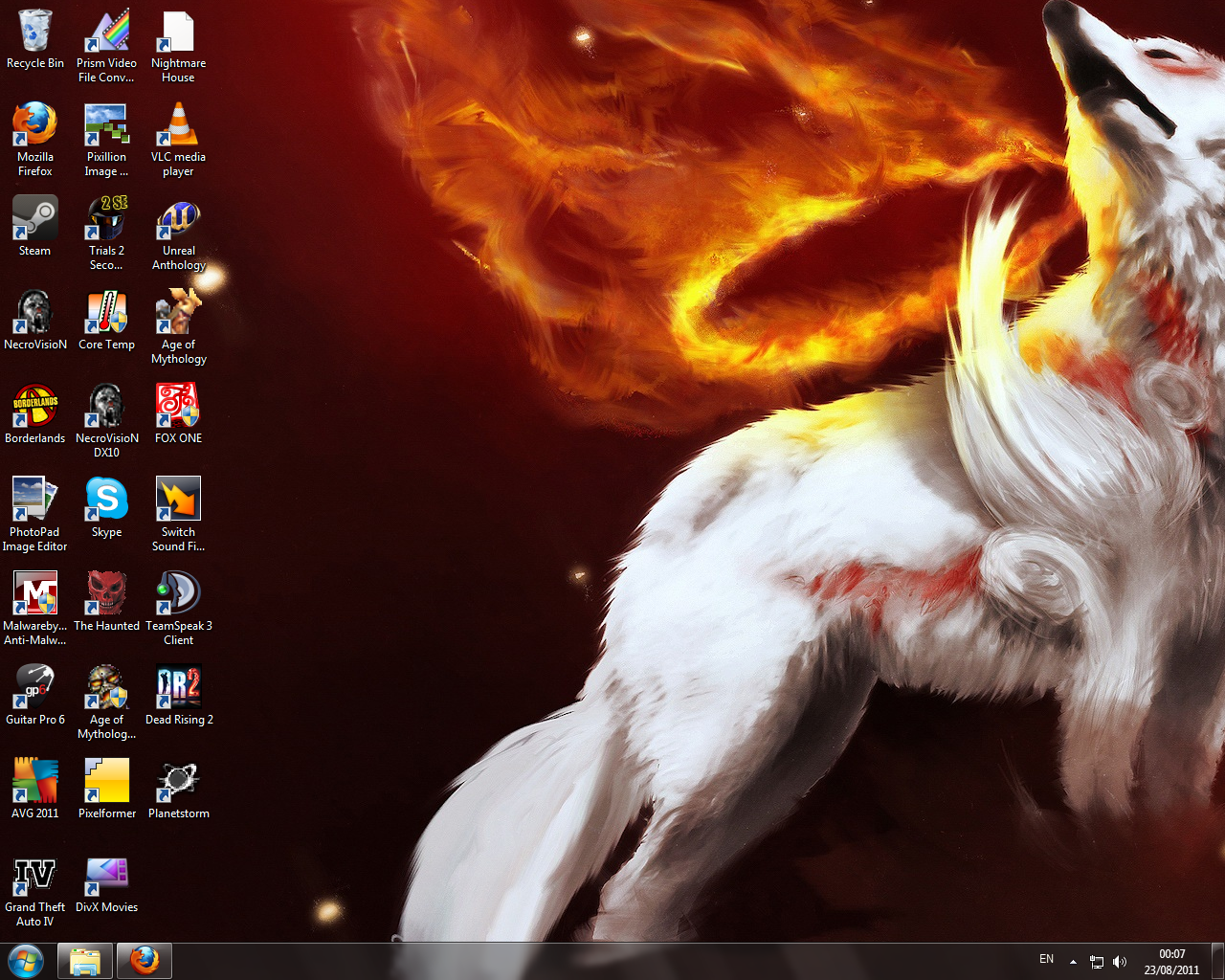
Task: Click the Show desktop button
Action: pos(1217,961)
